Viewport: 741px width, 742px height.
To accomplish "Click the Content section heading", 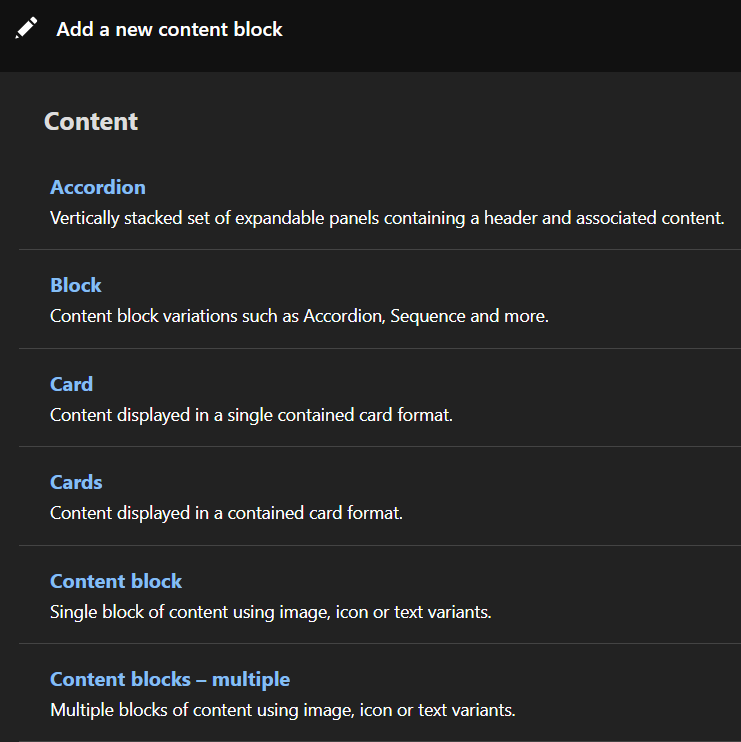I will [x=91, y=121].
